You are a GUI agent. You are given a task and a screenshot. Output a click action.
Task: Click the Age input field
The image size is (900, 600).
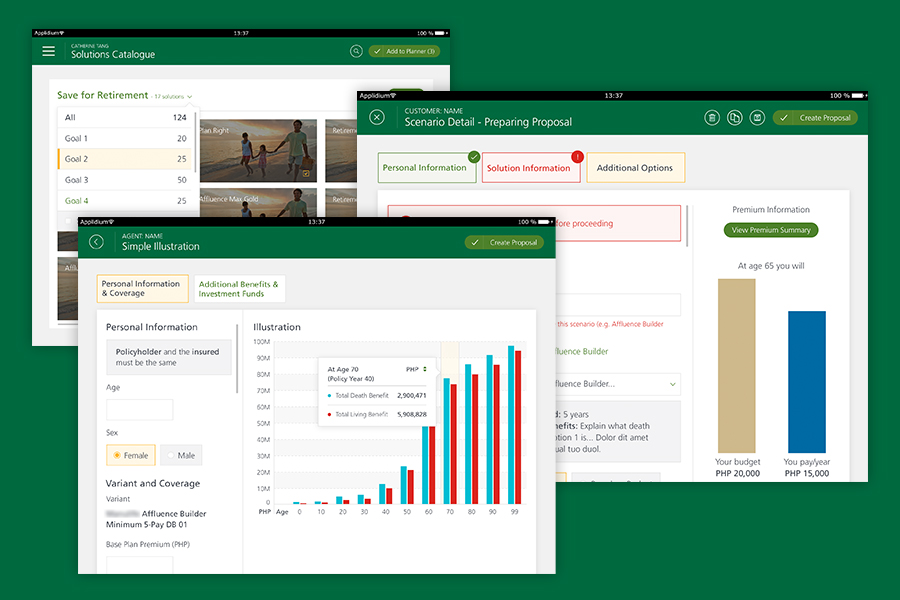pyautogui.click(x=139, y=410)
